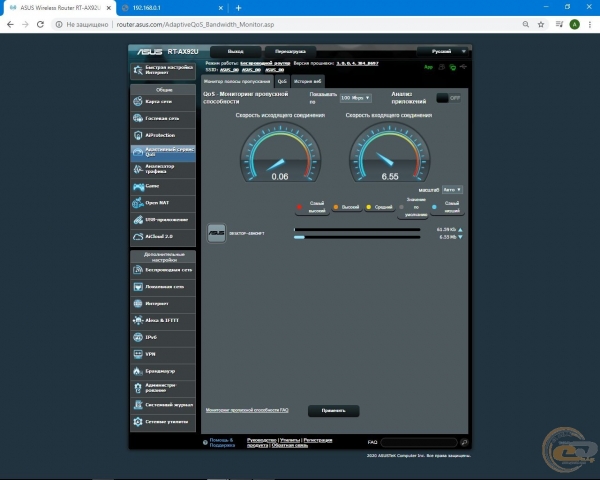Click the operation mode wireless router link

coord(265,63)
